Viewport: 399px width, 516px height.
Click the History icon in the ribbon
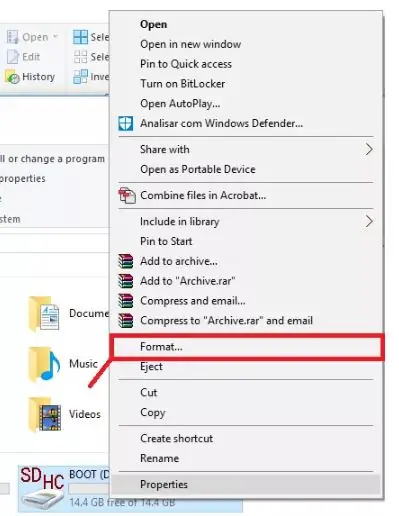[x=13, y=77]
